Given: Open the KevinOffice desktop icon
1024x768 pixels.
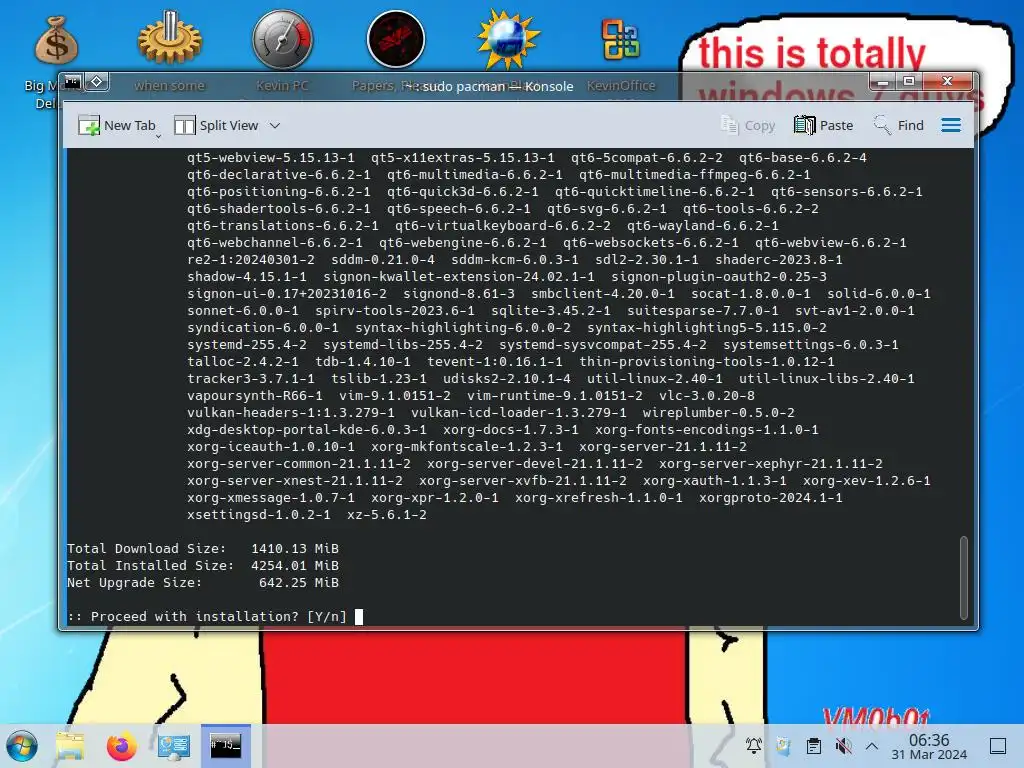Looking at the screenshot, I should pyautogui.click(x=621, y=40).
